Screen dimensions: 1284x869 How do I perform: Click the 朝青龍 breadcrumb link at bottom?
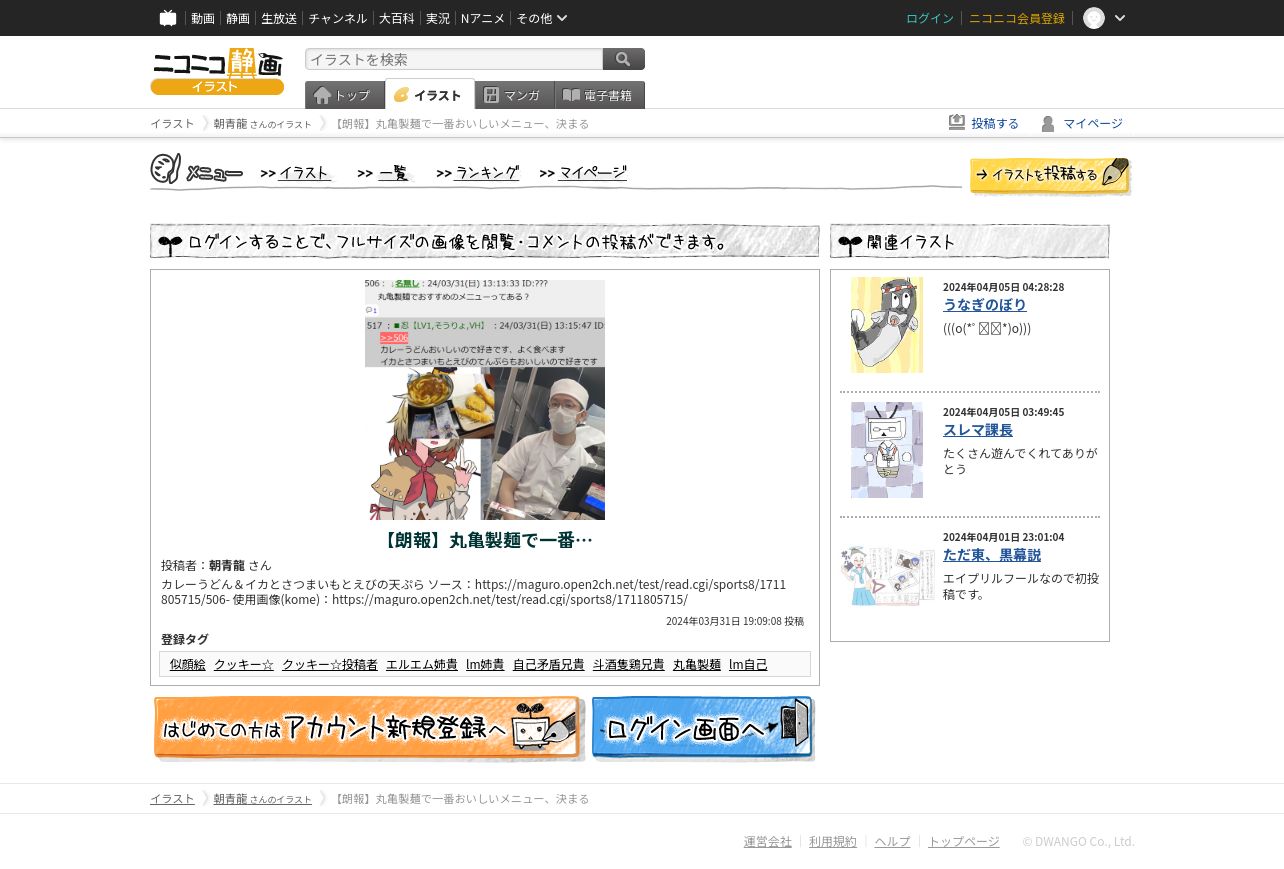coord(262,798)
